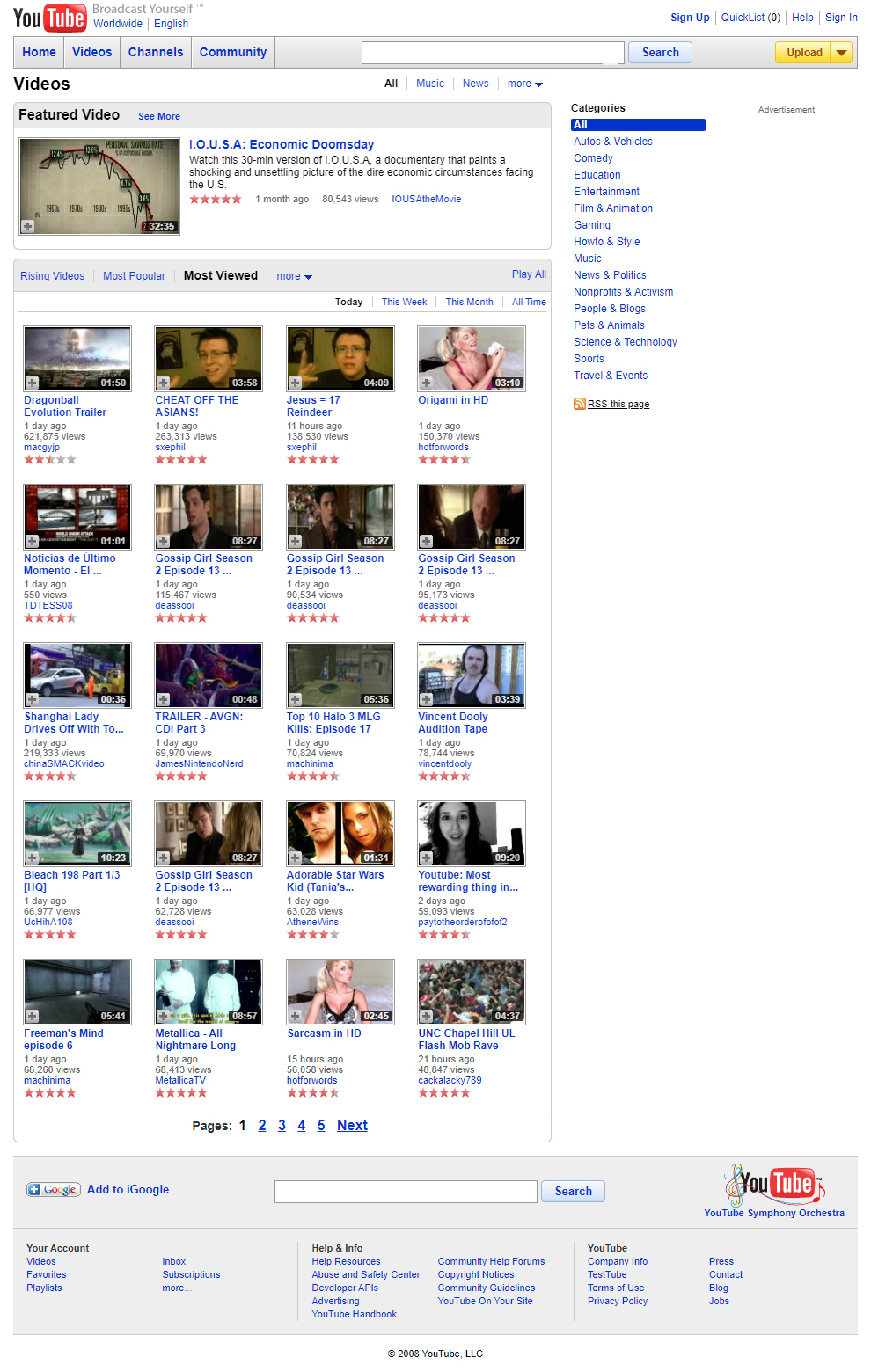Add UNC Chapel Hill Flash Mob to QuickList
Screen dimensions: 871x1372
coord(426,1016)
